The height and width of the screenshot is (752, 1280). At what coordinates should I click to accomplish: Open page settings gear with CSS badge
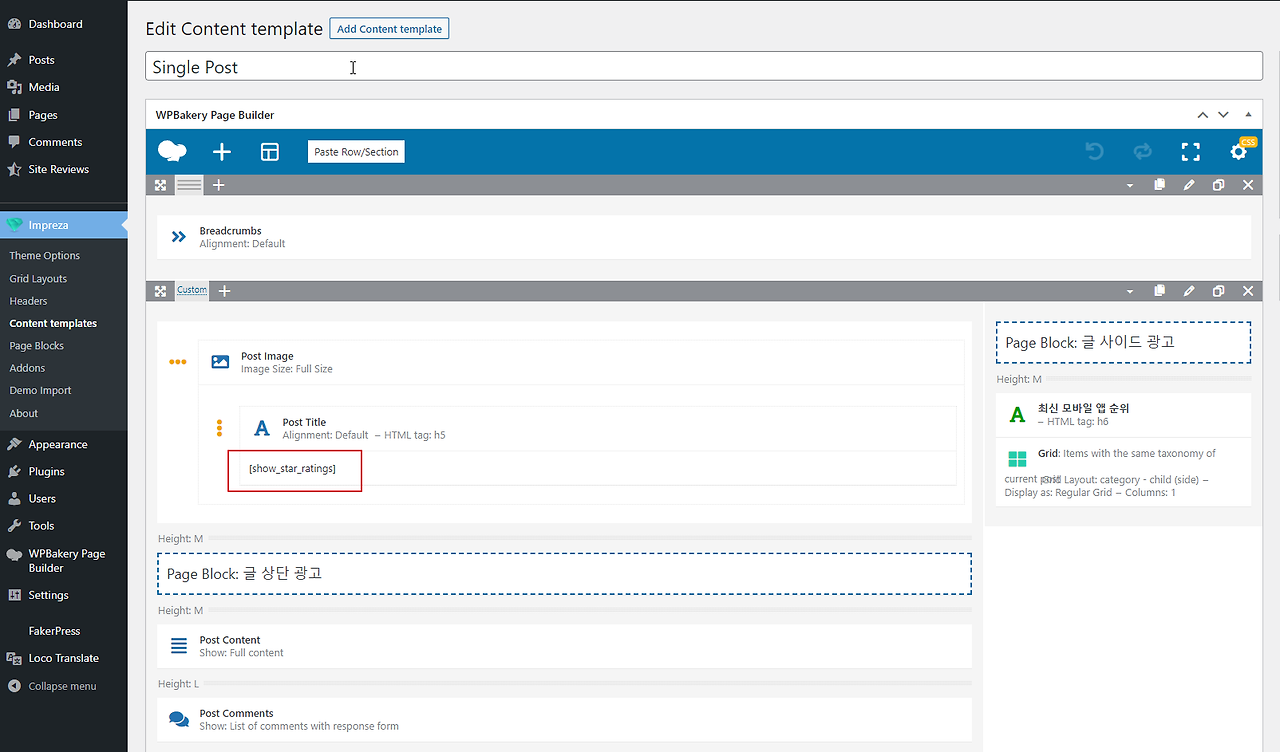point(1240,151)
